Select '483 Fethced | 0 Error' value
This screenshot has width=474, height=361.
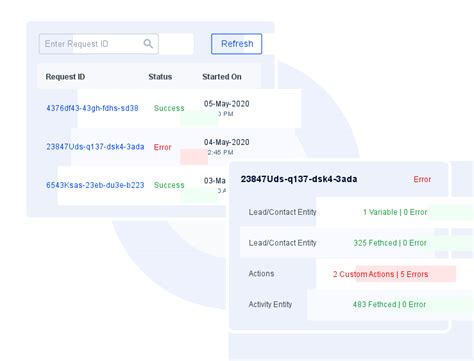click(389, 304)
